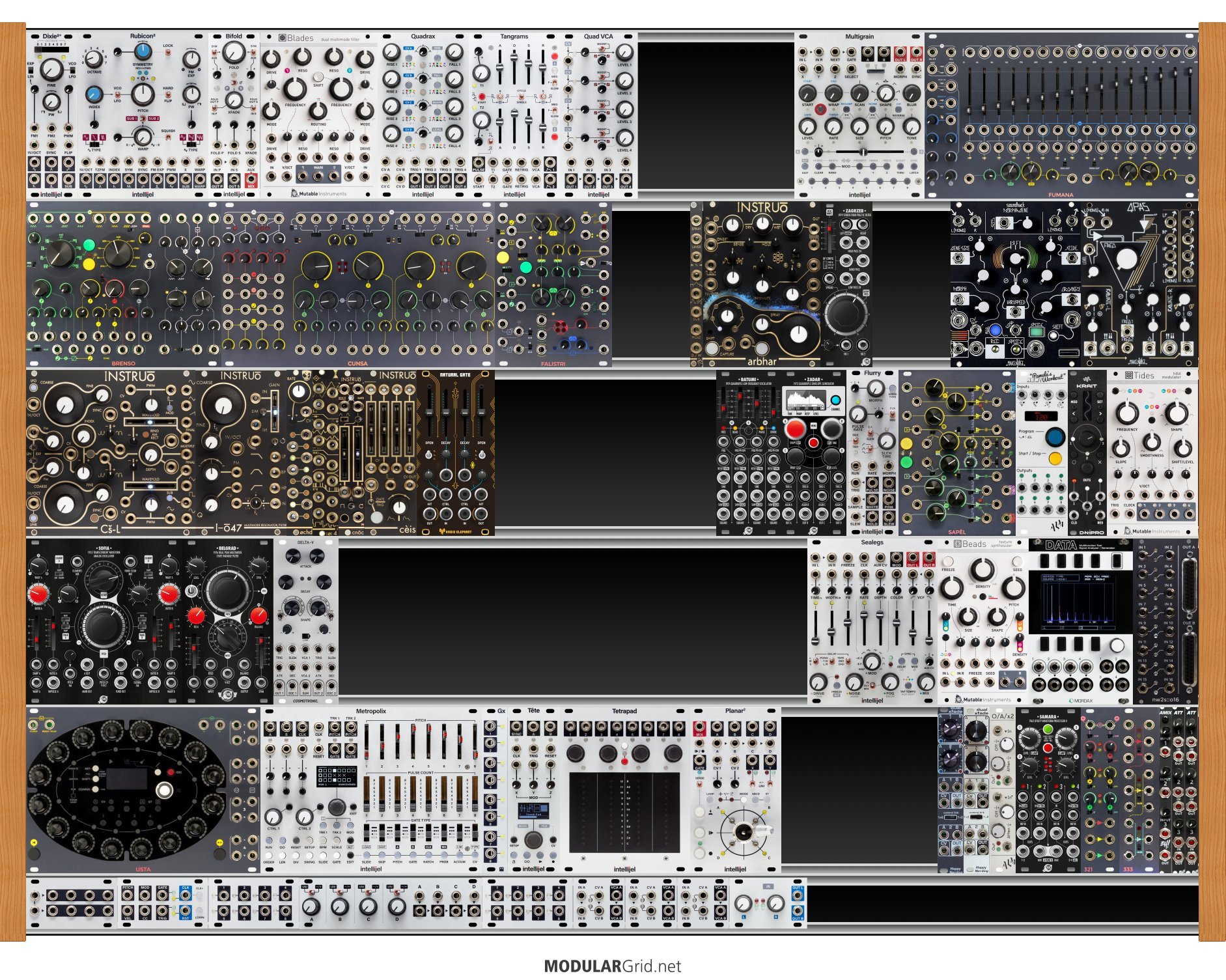Click the blue Symmetry knob on Rubicon2

tap(143, 52)
